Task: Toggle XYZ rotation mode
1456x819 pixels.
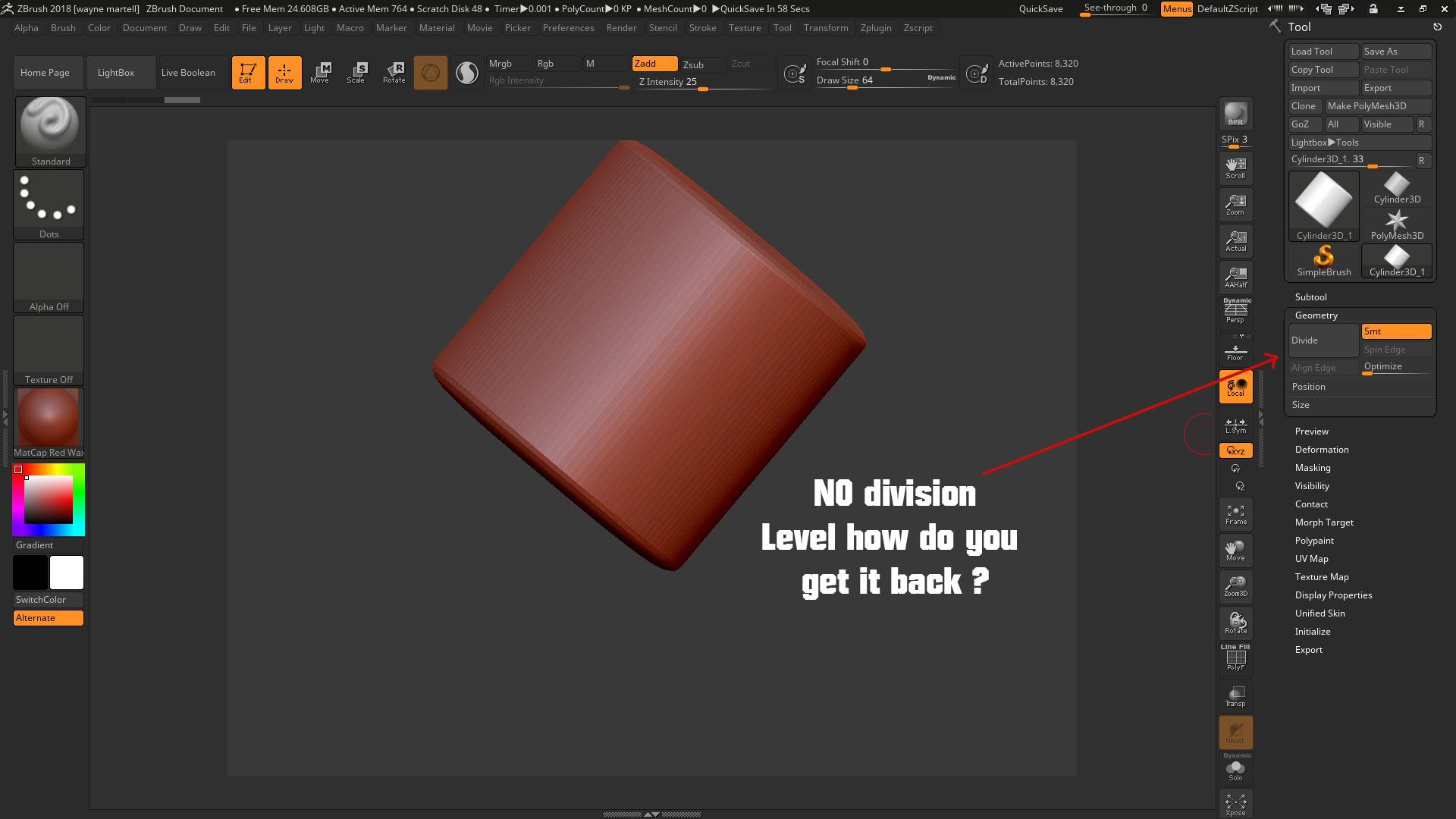Action: (x=1235, y=450)
